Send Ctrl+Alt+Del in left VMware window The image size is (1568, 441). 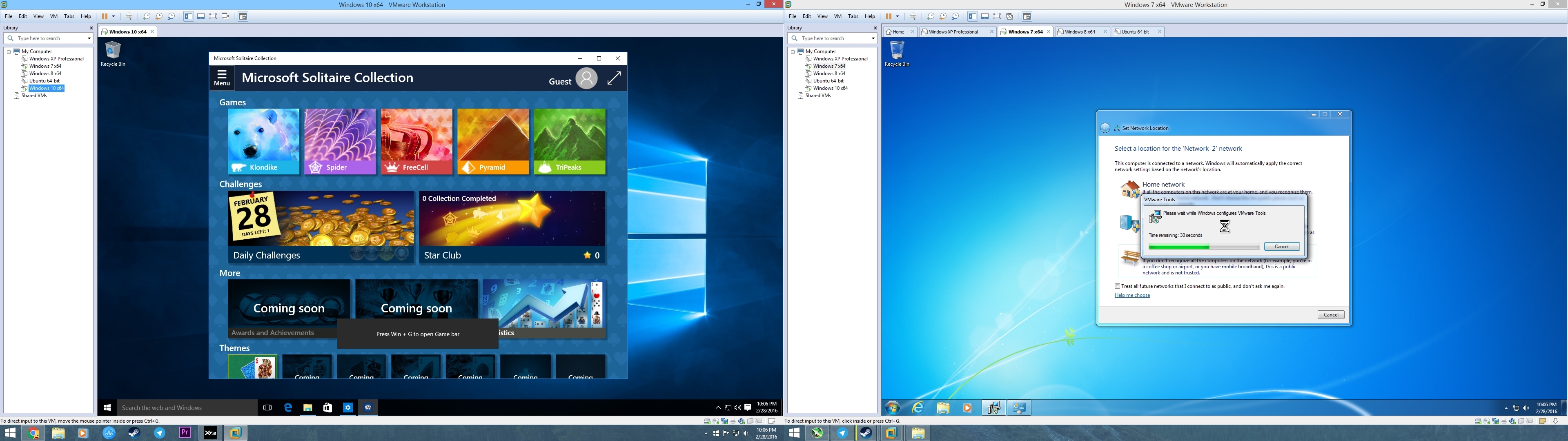click(129, 16)
